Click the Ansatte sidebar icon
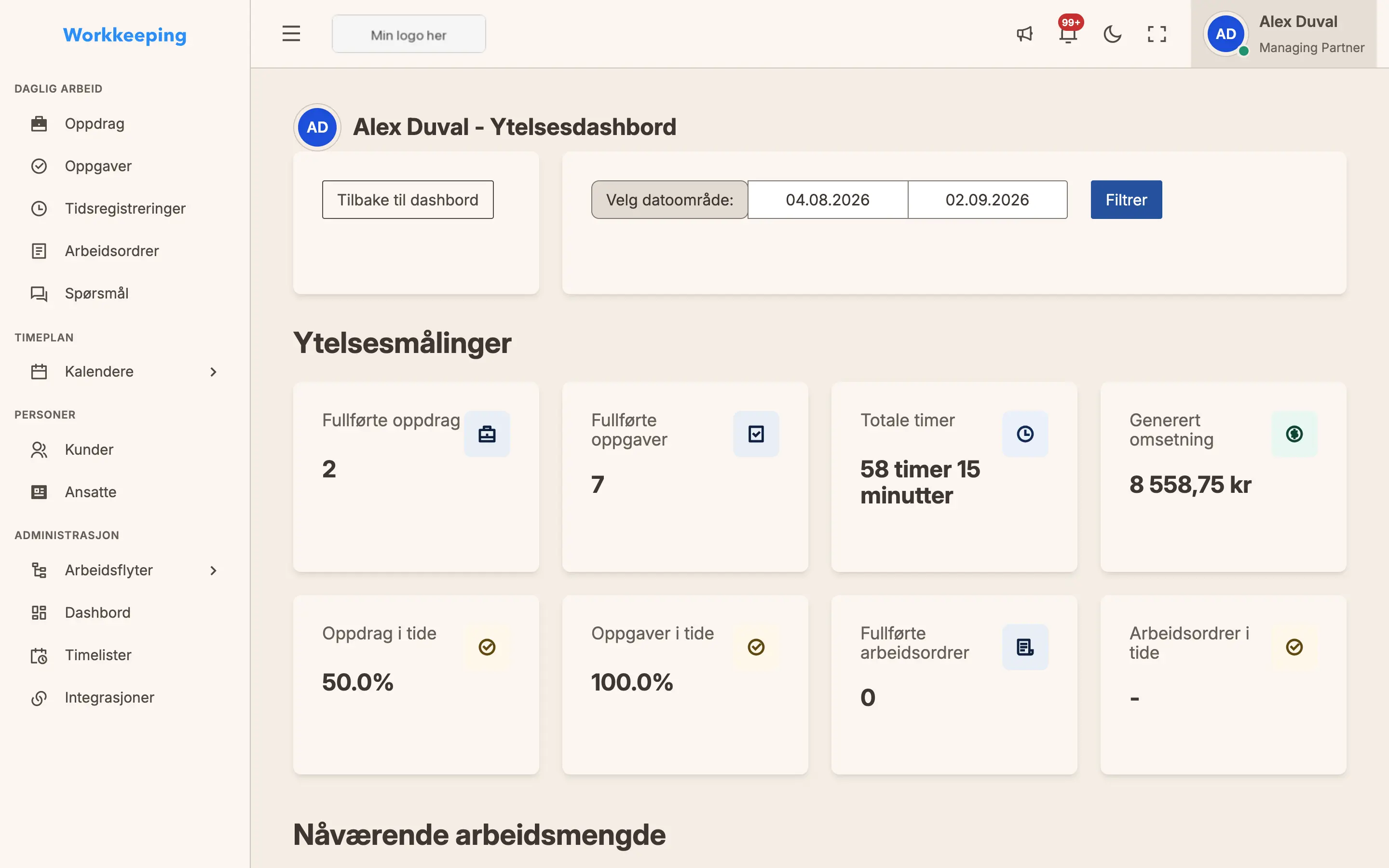 39,492
